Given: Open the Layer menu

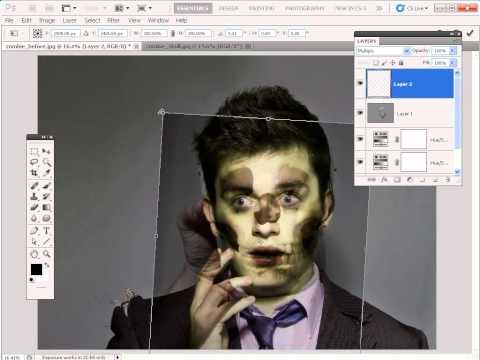Looking at the screenshot, I should [x=69, y=20].
